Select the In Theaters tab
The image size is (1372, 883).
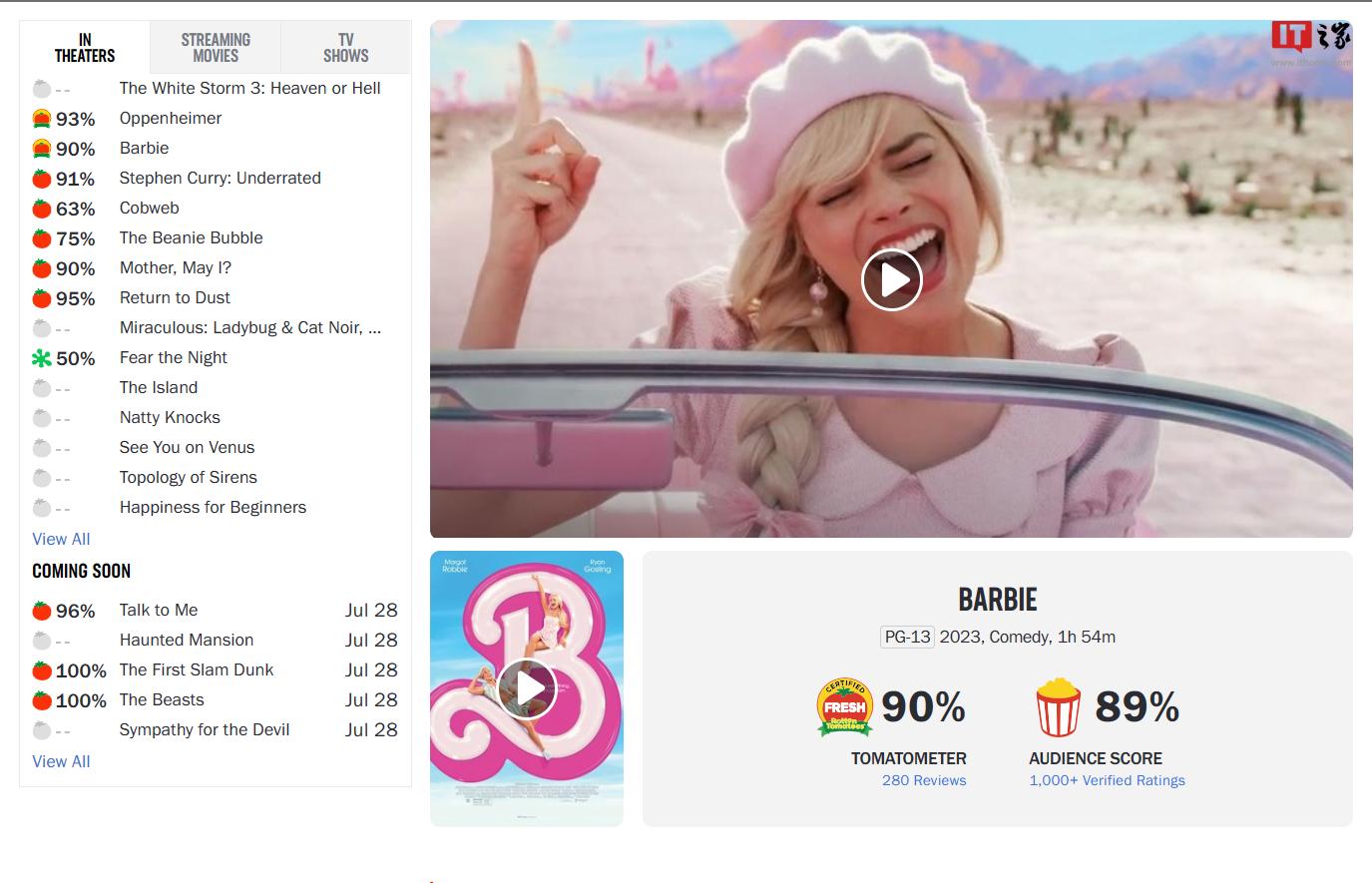pyautogui.click(x=84, y=46)
